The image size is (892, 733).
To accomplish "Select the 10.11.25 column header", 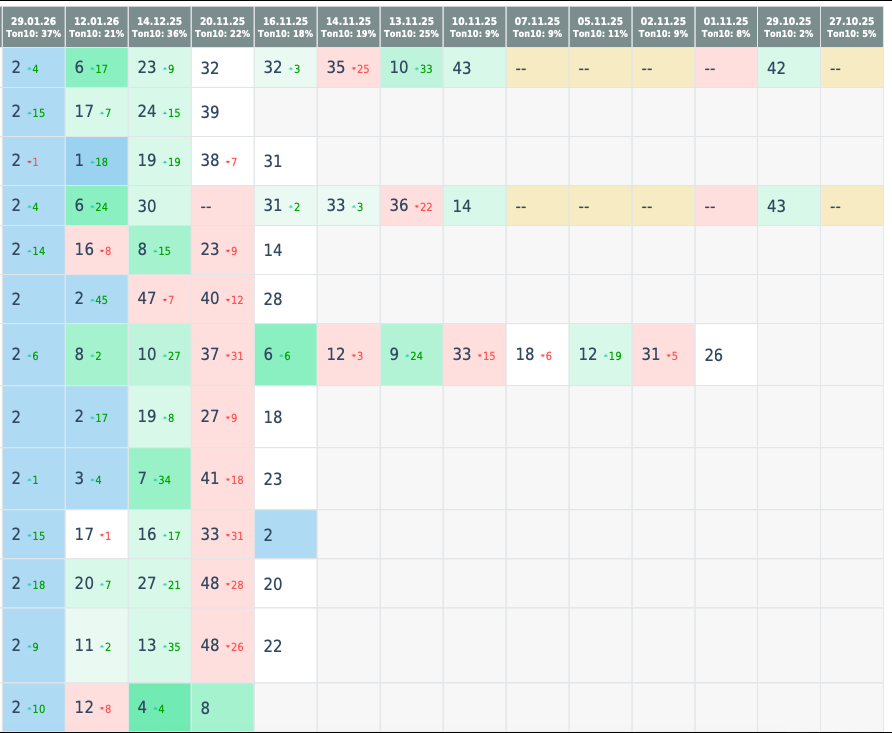I will (474, 27).
